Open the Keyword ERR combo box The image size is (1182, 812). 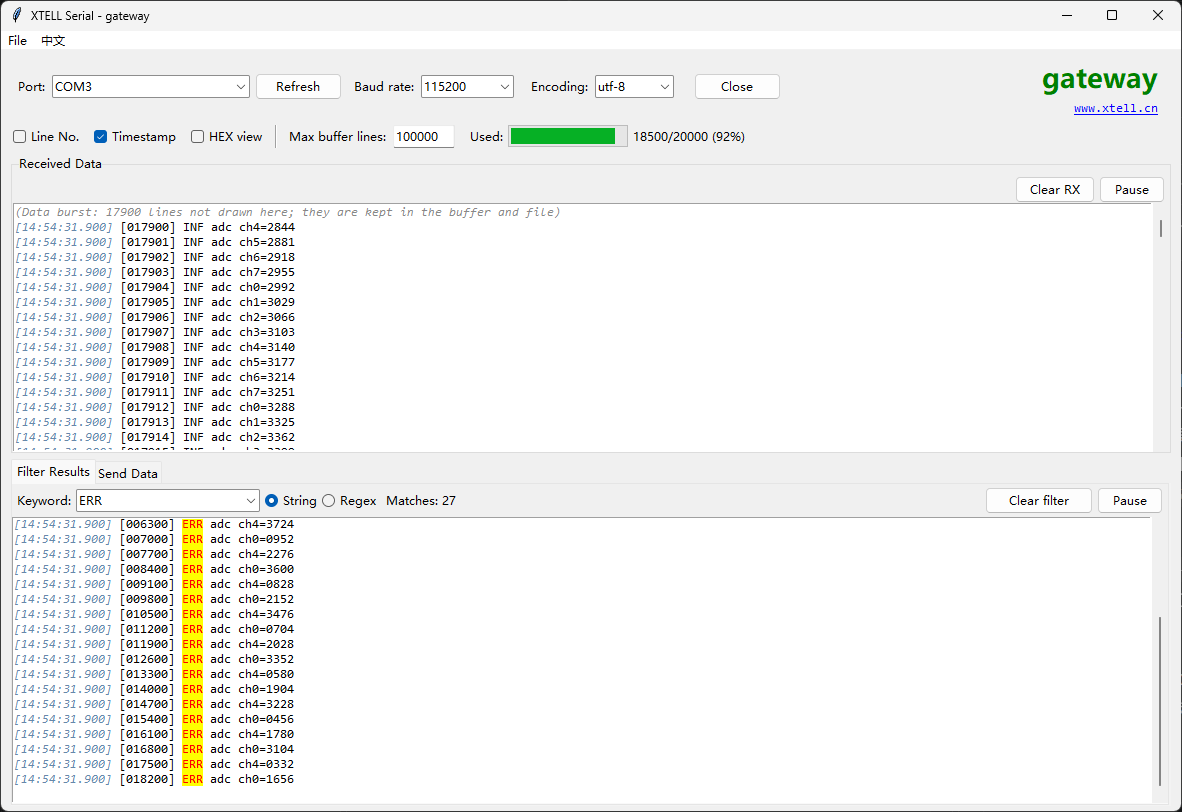tap(167, 501)
